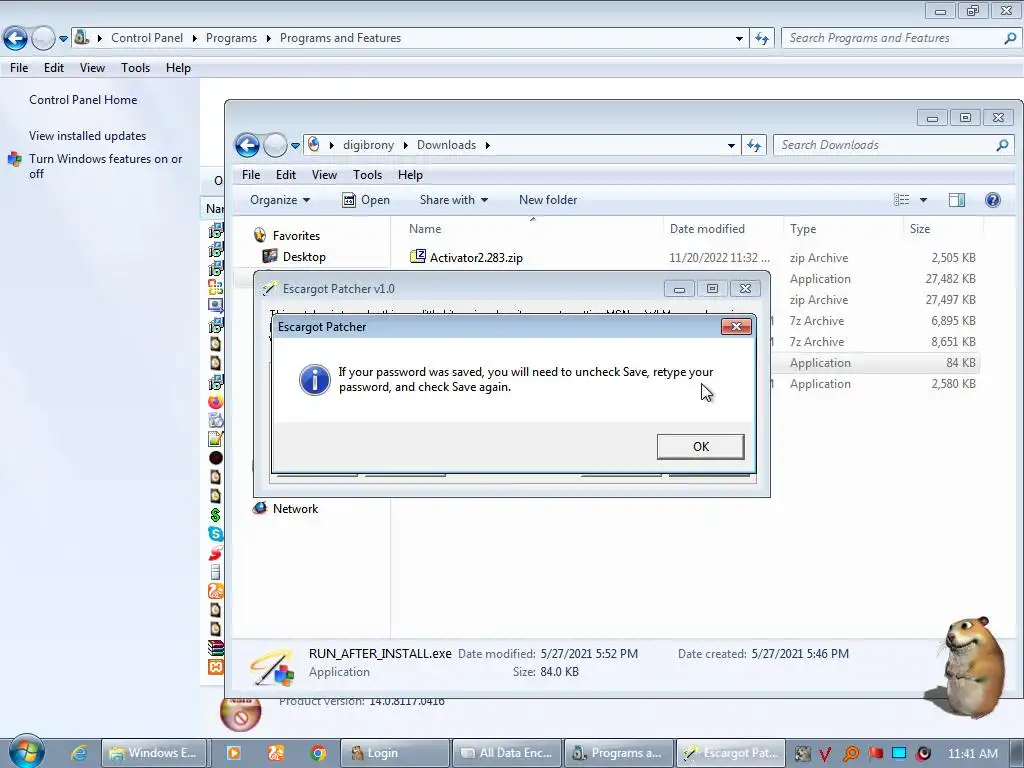Open the view options dropdown arrow

(x=923, y=200)
